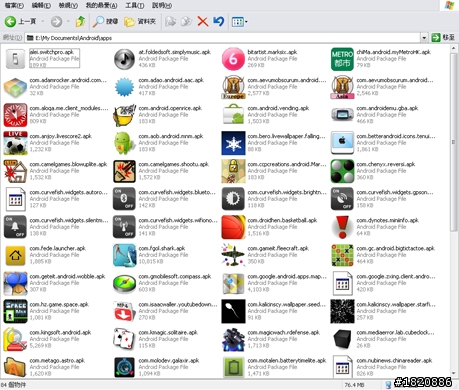This screenshot has height=390, width=459.
Task: Open the 檔案(F) menu
Action: coord(14,5)
